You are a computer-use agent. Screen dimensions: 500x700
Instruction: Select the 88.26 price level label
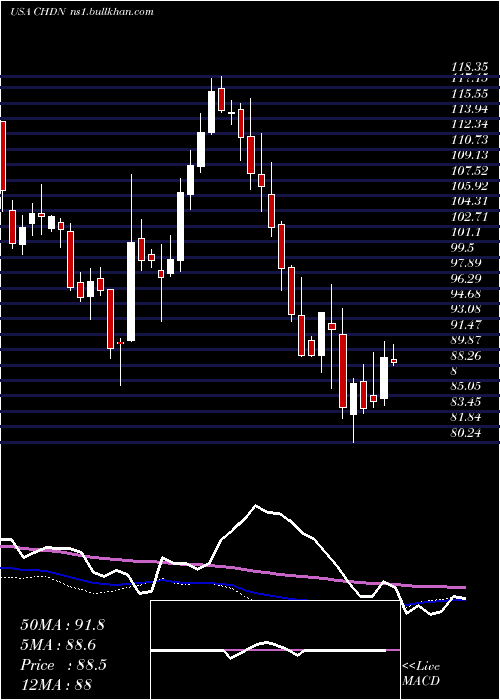[x=466, y=356]
